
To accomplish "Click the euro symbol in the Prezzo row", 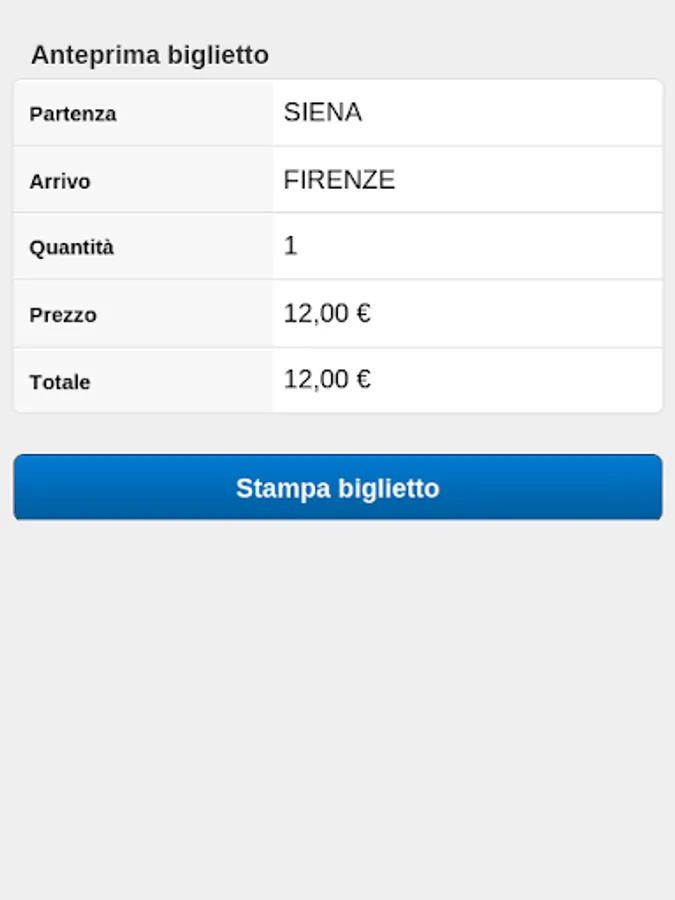I will click(363, 314).
